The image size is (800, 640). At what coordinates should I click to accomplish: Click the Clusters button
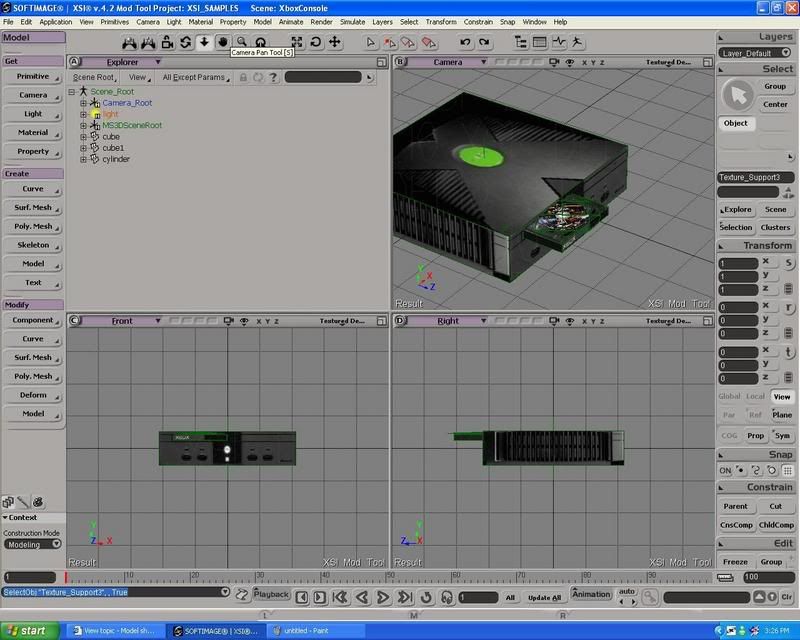coord(775,228)
